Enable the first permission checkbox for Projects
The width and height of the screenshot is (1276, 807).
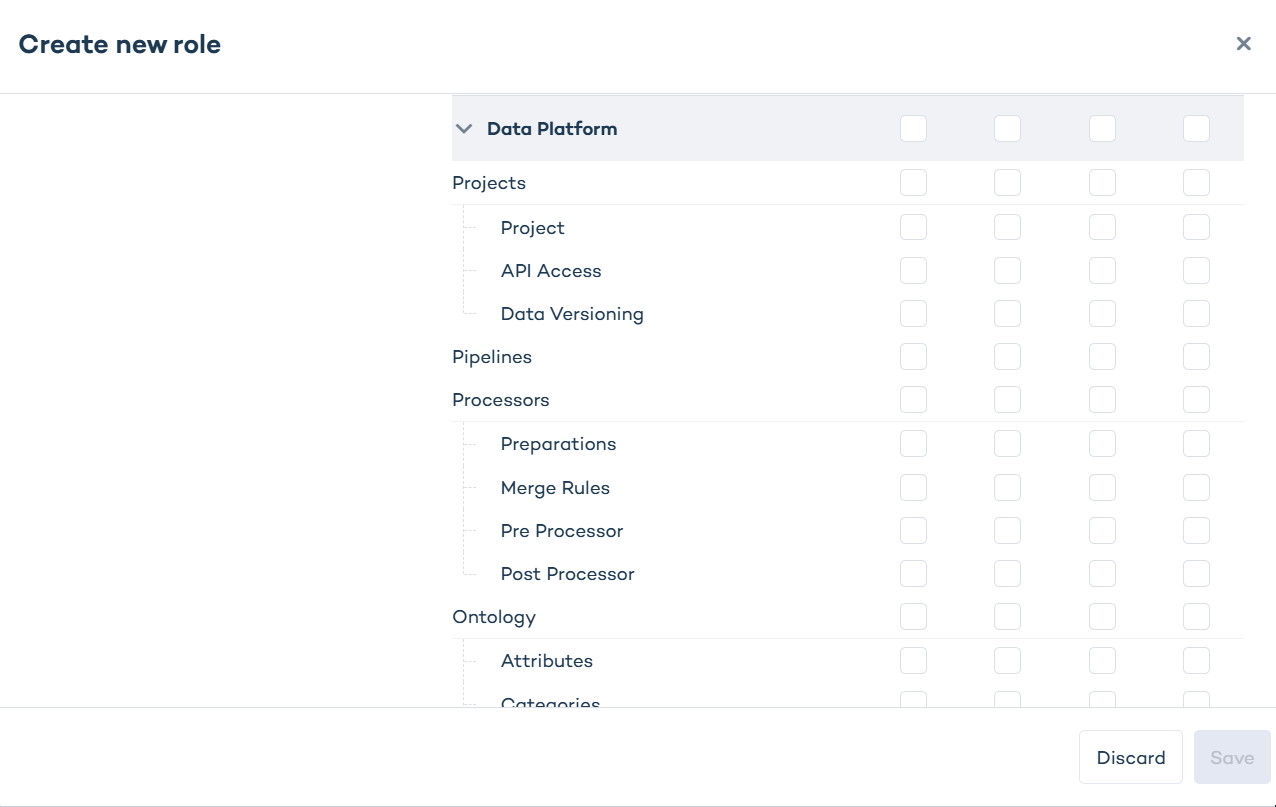(913, 182)
